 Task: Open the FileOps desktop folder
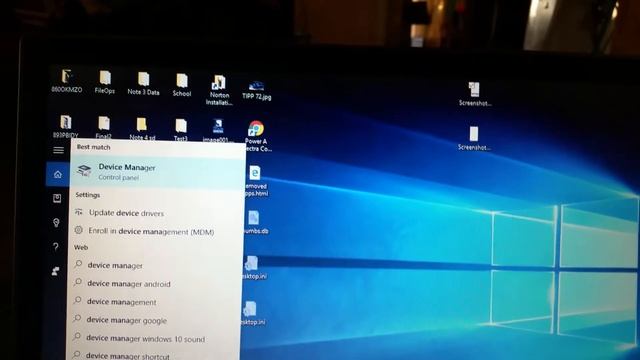pyautogui.click(x=105, y=82)
